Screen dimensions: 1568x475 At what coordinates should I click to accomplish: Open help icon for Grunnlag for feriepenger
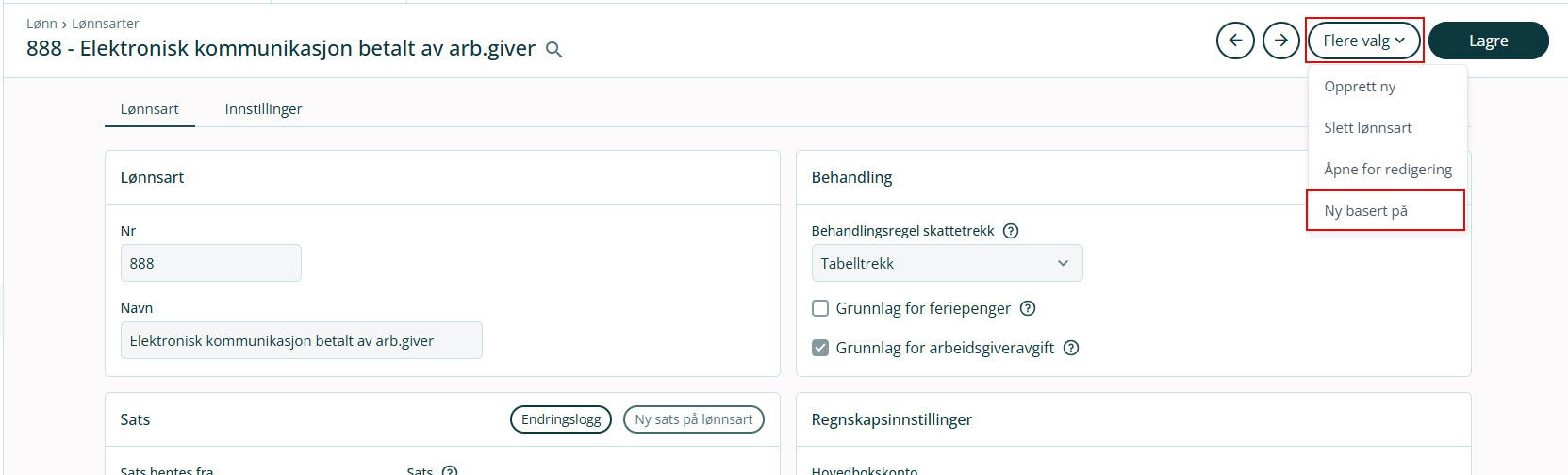click(1028, 308)
